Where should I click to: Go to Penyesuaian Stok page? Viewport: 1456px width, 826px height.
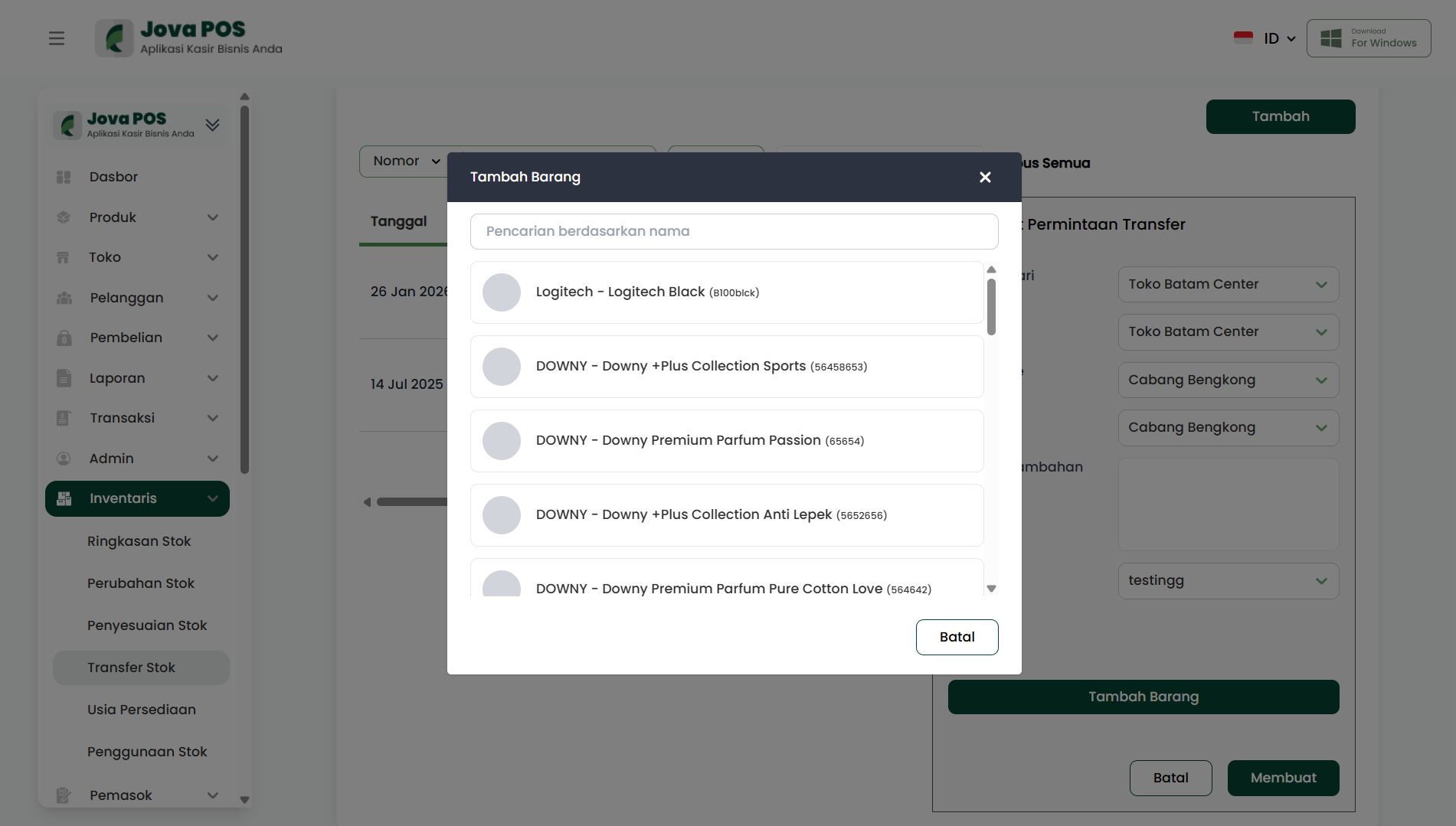pyautogui.click(x=147, y=625)
